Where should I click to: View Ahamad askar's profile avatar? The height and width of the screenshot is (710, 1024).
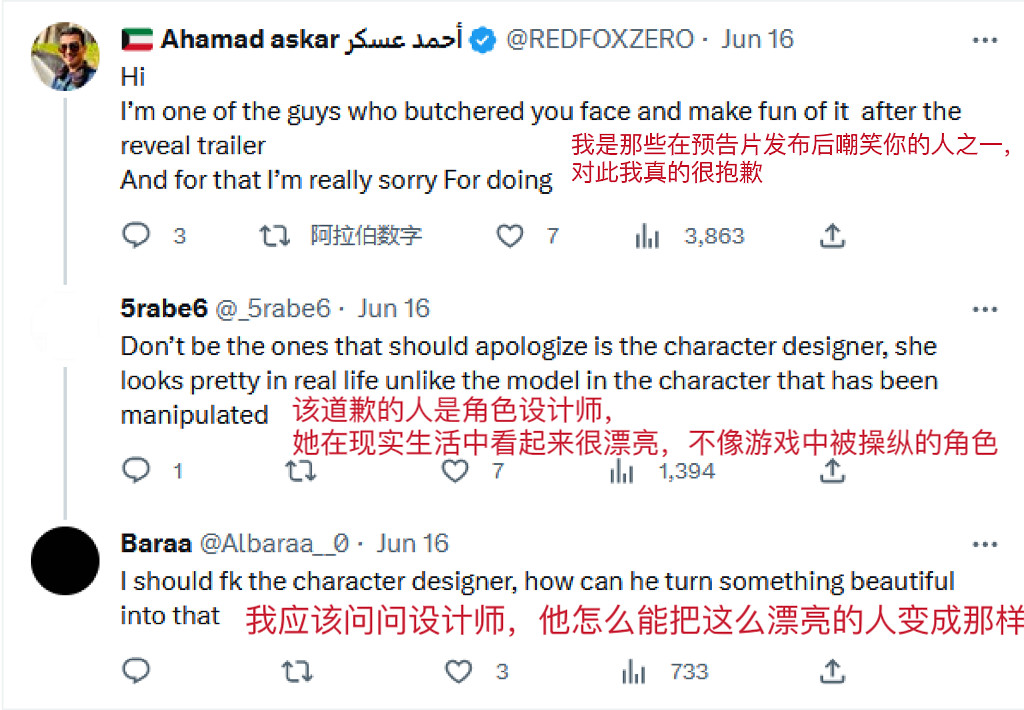pyautogui.click(x=64, y=54)
